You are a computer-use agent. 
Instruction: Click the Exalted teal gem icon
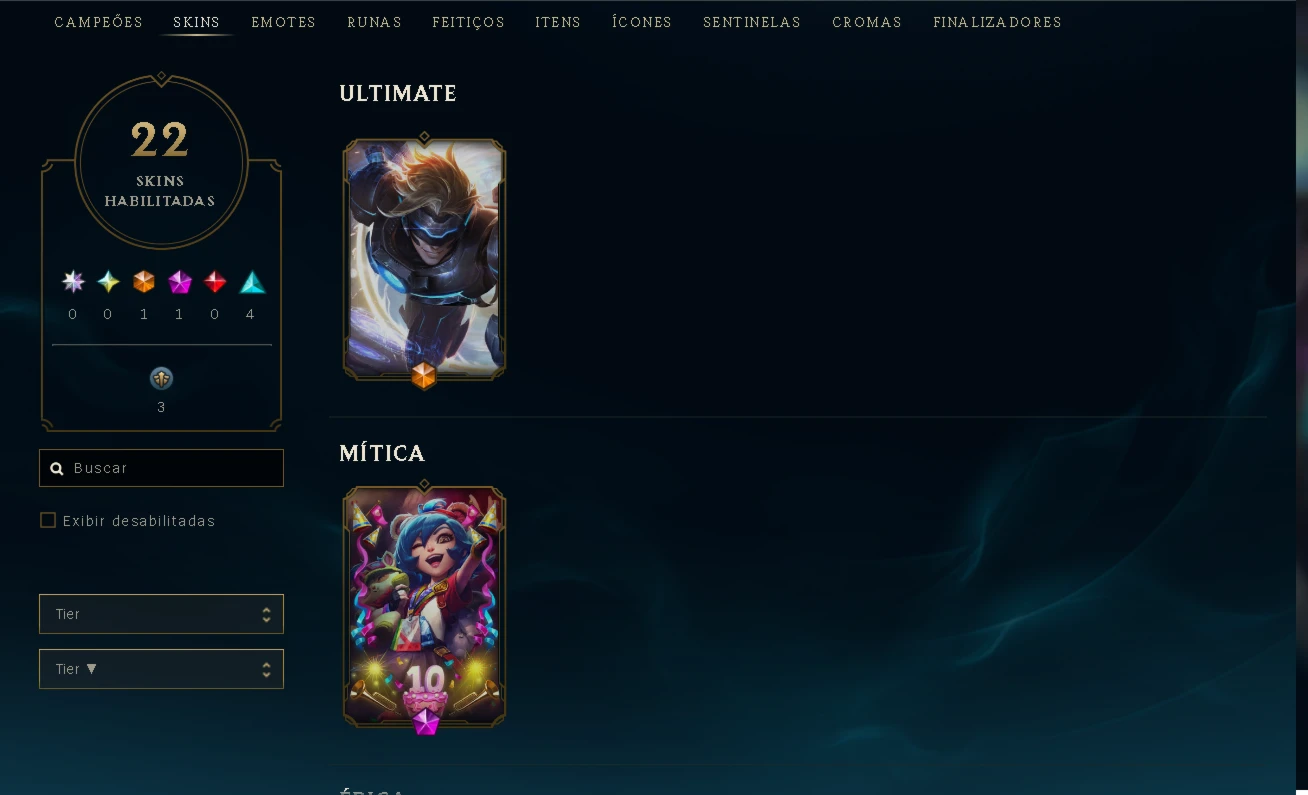[x=108, y=282]
